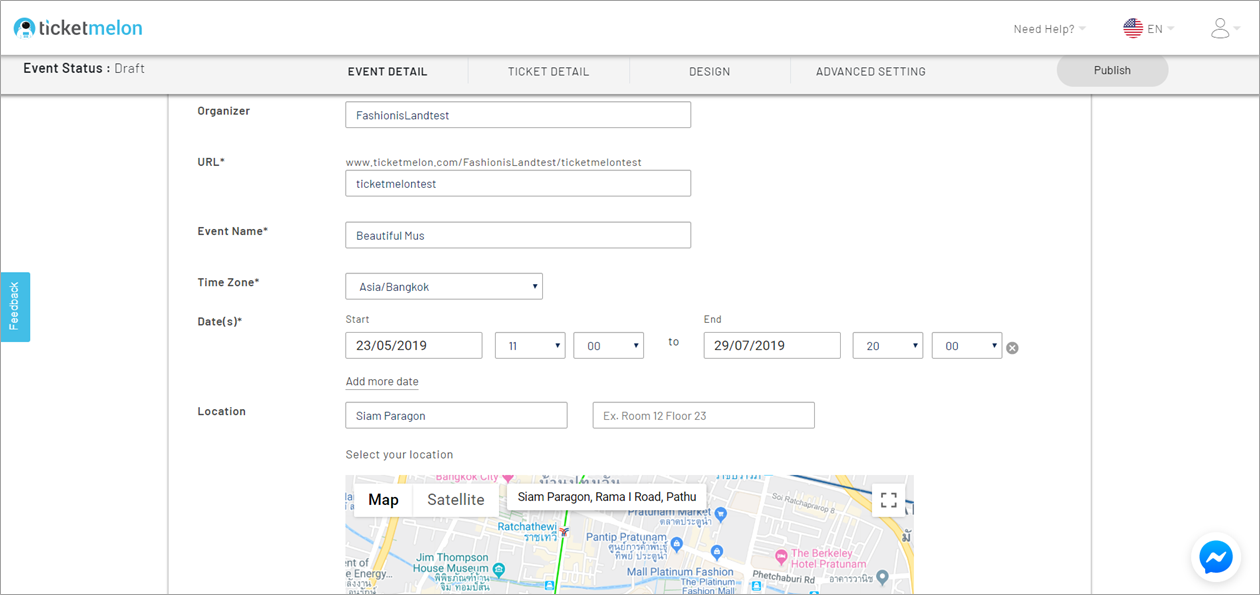This screenshot has height=595, width=1260.
Task: Click the room and floor field
Action: coord(704,415)
